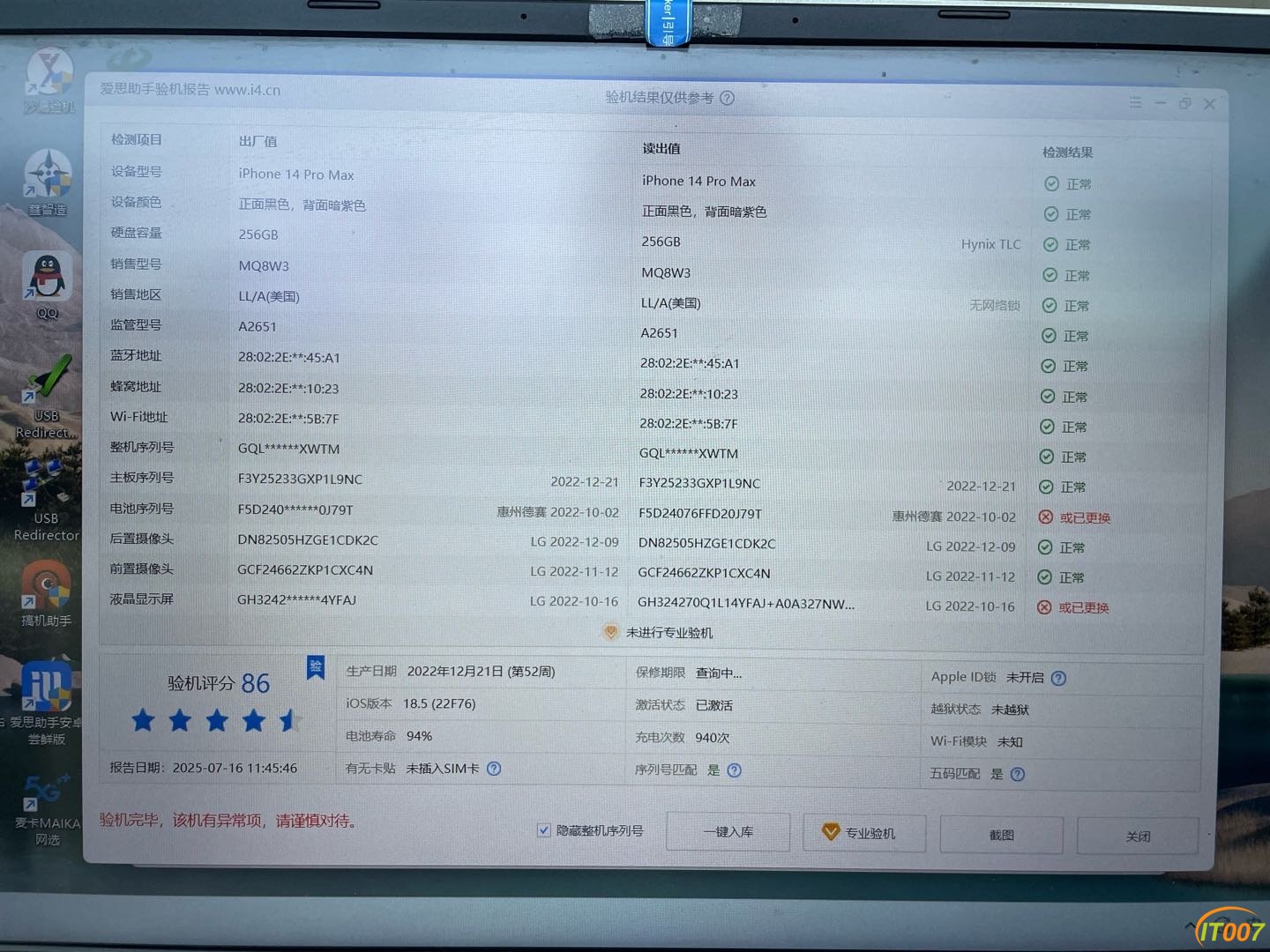Click the 或已更换 result for 电池序列号
This screenshot has height=952, width=1270.
pos(1085,518)
